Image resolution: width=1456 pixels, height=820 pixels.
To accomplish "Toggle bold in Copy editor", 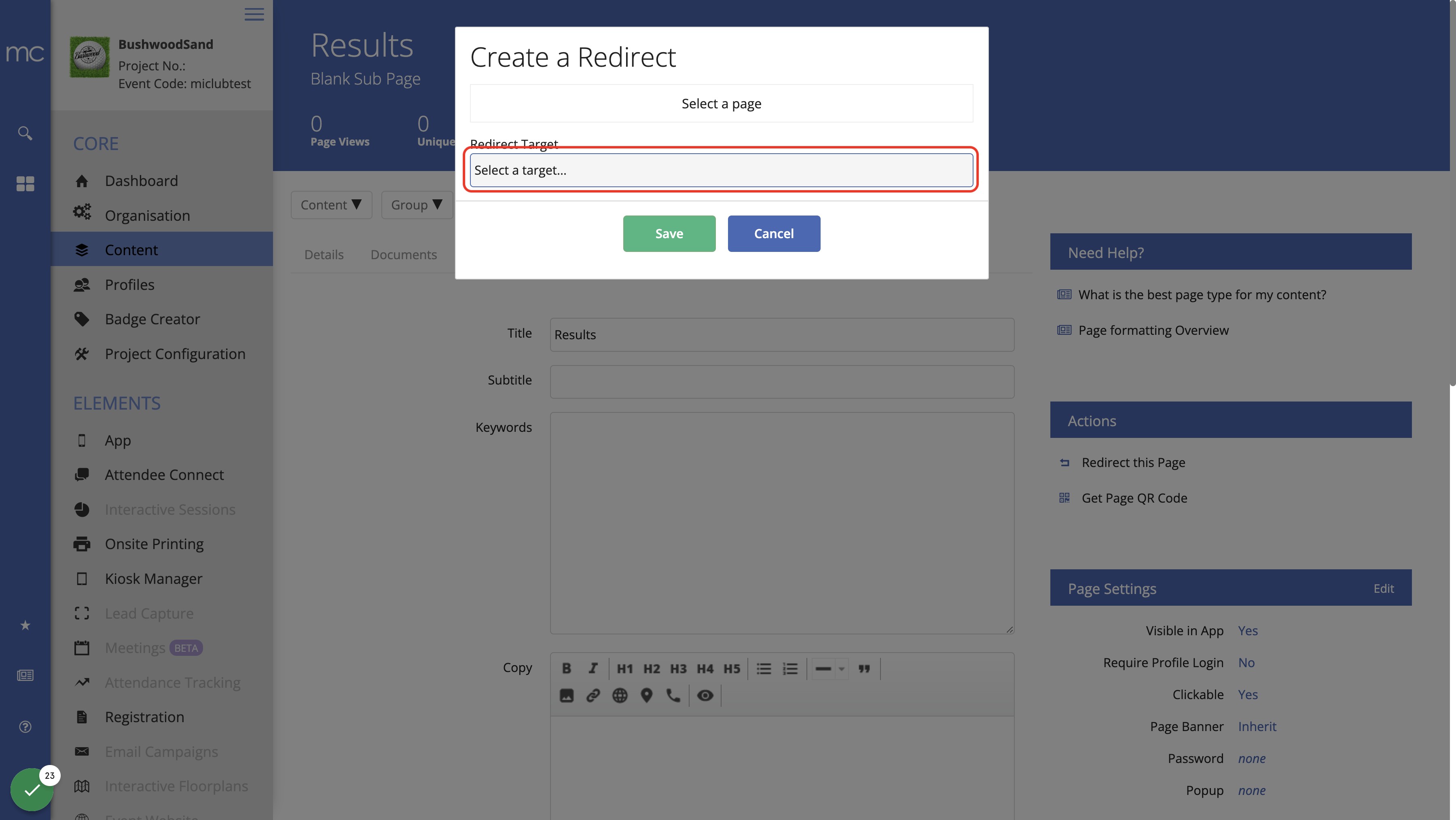I will coord(566,668).
